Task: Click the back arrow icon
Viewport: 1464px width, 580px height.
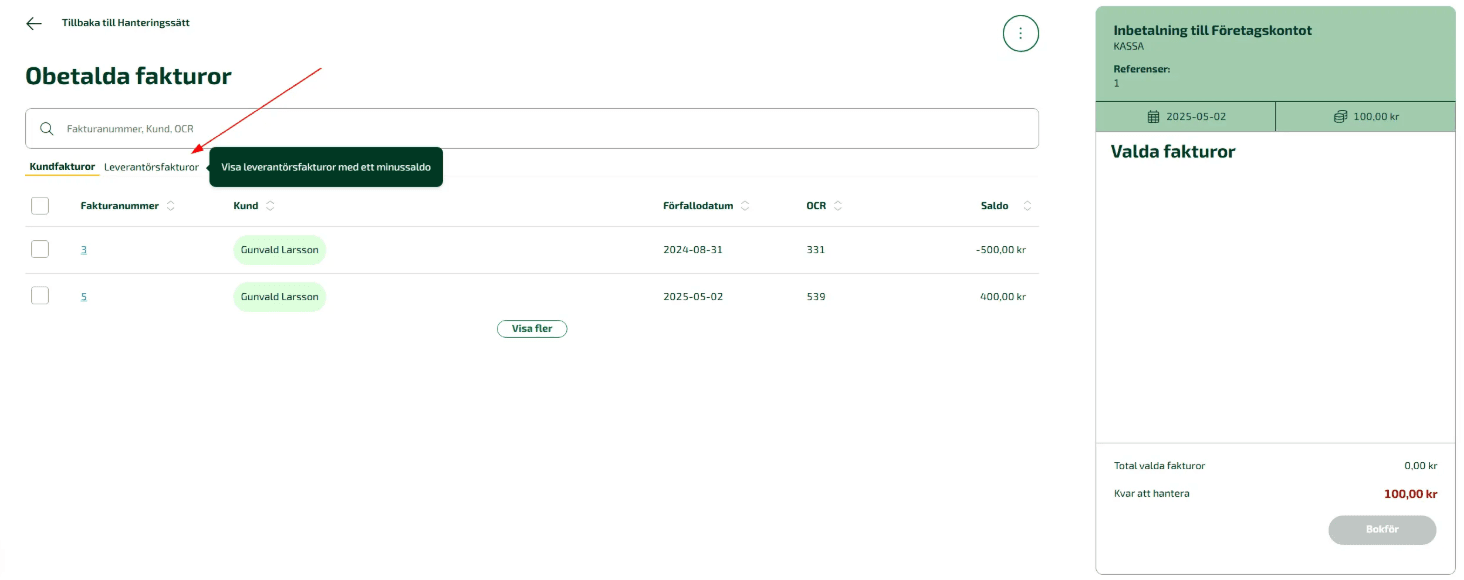Action: click(x=34, y=23)
